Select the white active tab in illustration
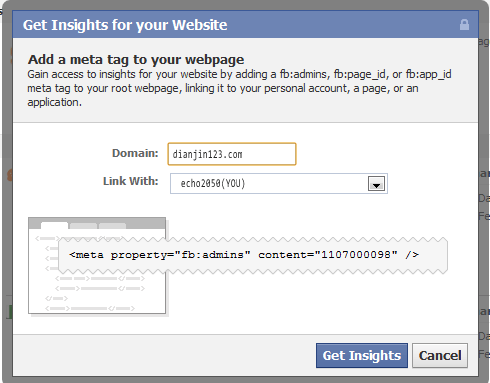 54,225
